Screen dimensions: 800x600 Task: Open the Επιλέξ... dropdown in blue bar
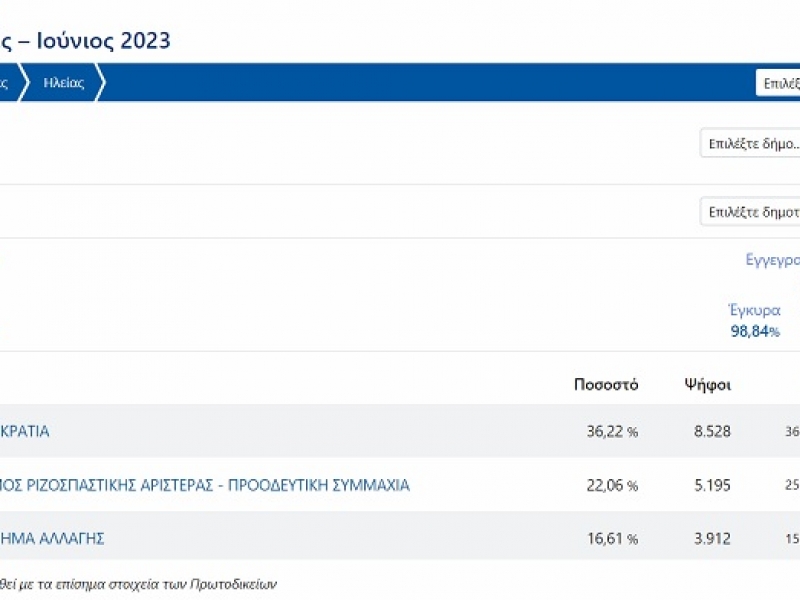(x=778, y=83)
